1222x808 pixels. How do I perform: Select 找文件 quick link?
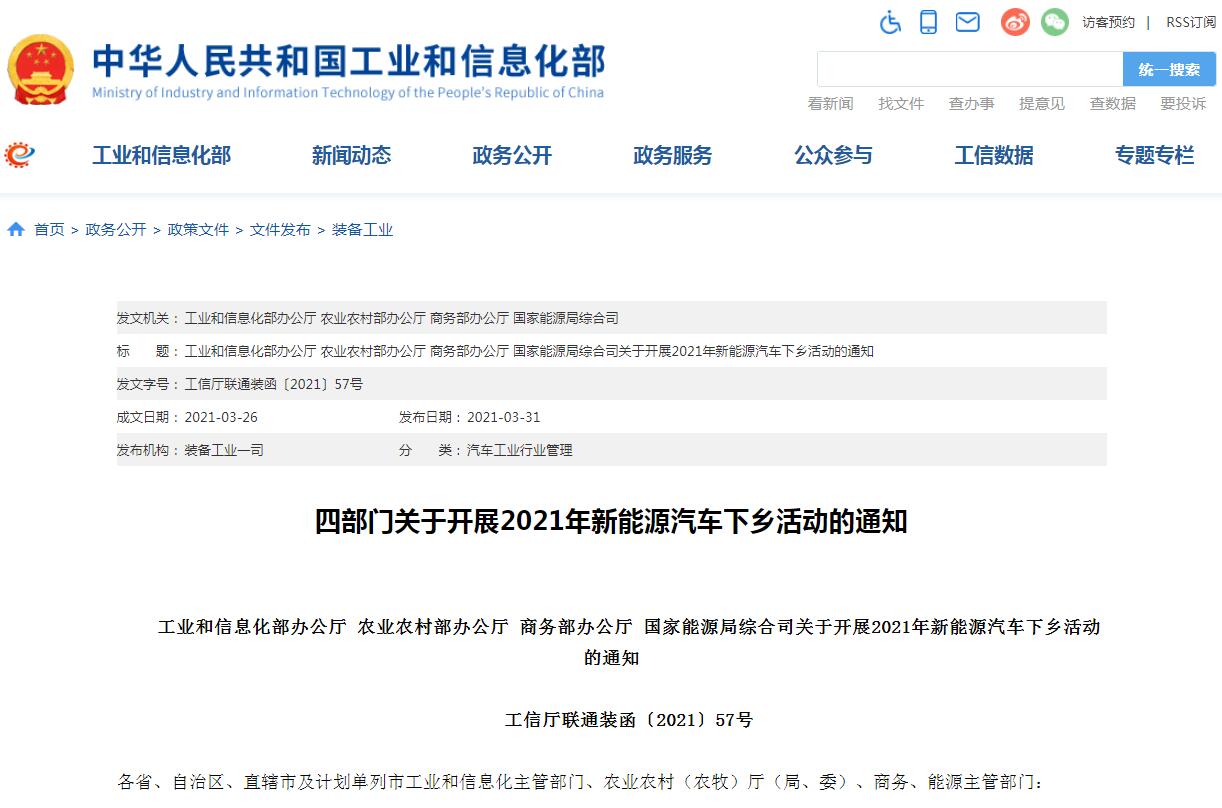[x=901, y=103]
